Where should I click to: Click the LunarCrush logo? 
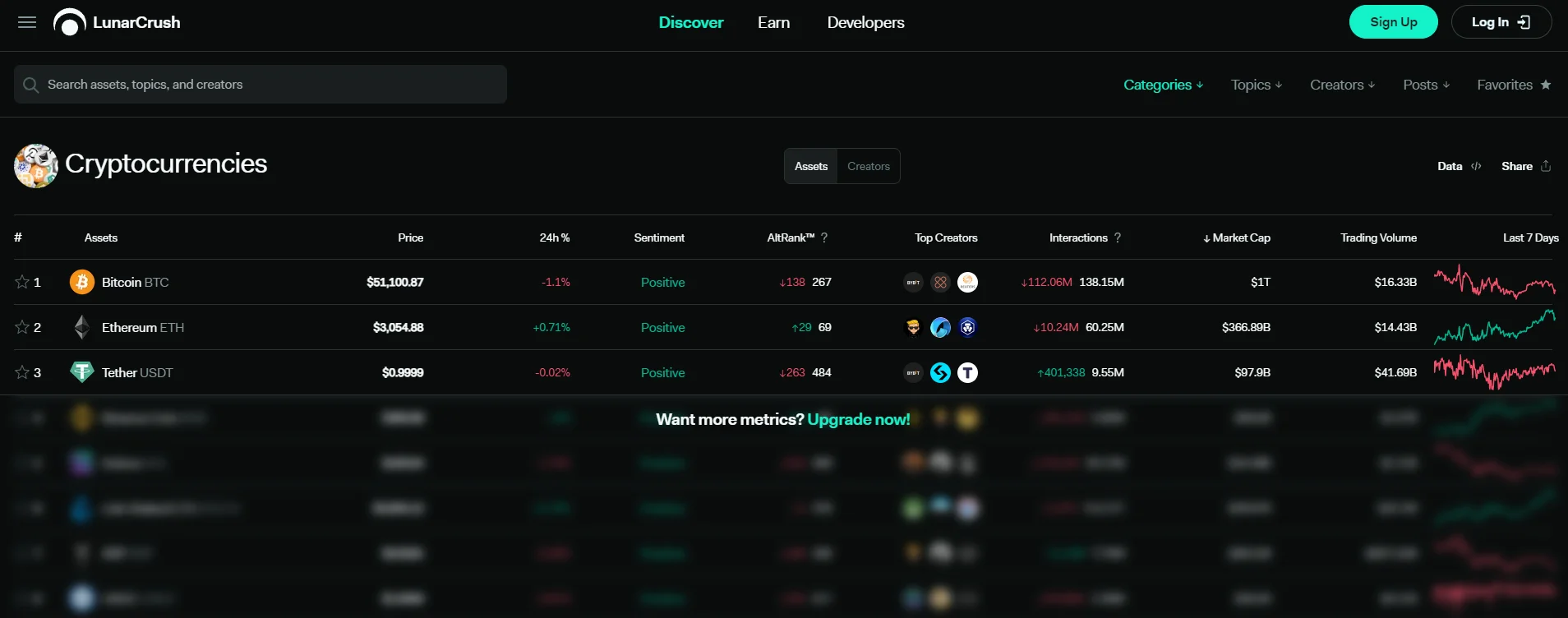(117, 22)
